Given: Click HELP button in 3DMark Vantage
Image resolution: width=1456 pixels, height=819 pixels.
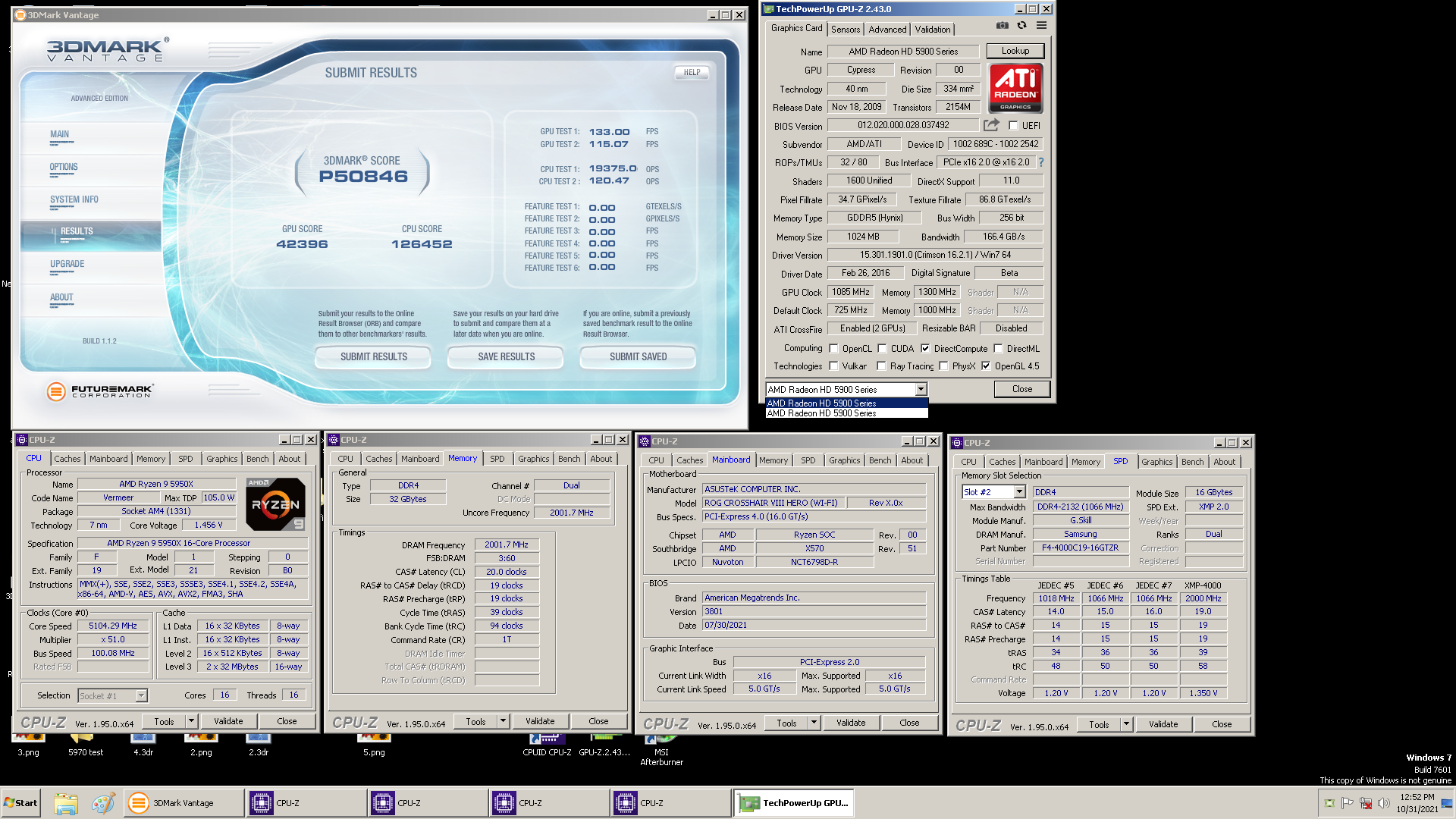Looking at the screenshot, I should (692, 73).
